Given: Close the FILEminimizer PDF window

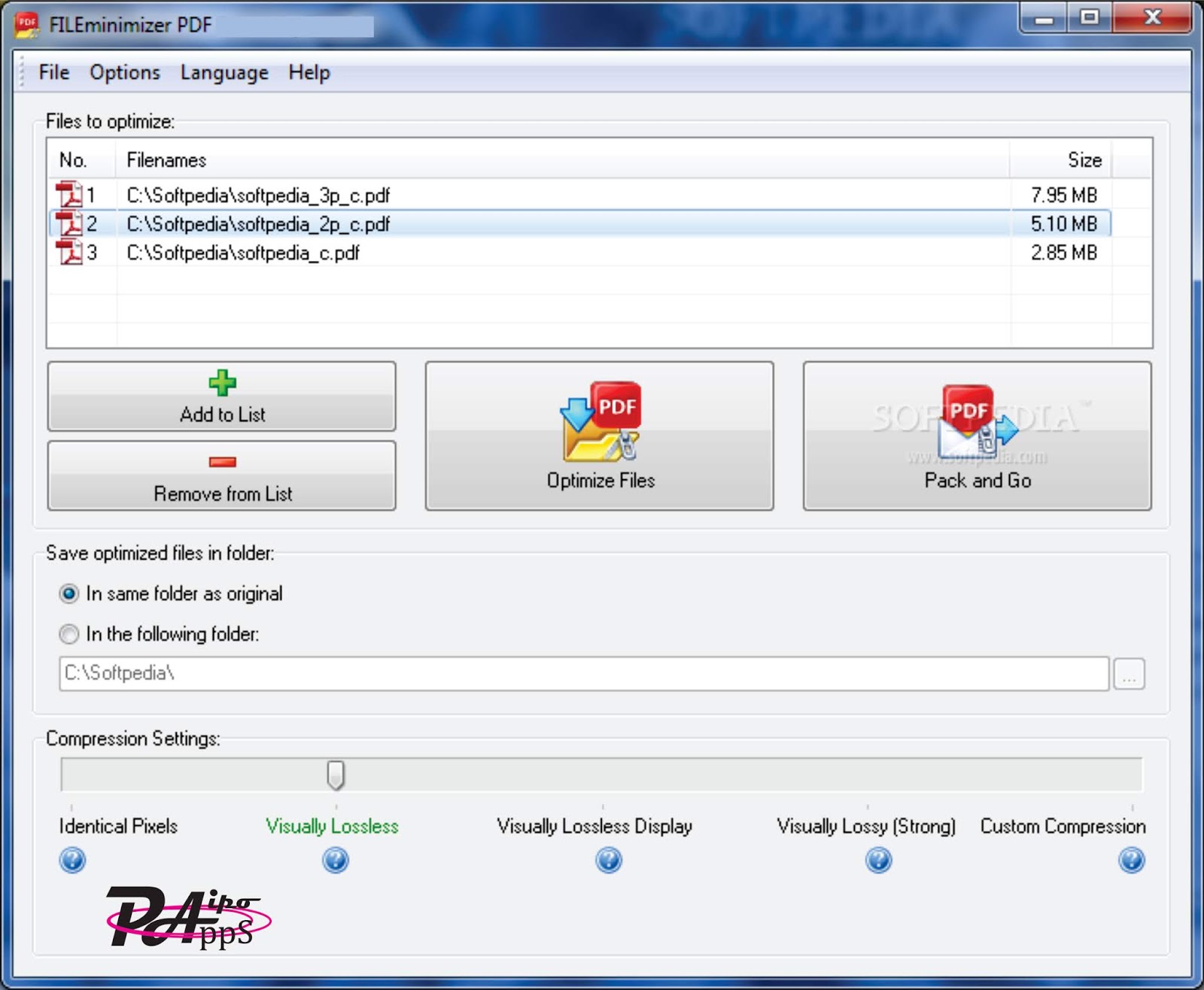Looking at the screenshot, I should (x=1152, y=18).
